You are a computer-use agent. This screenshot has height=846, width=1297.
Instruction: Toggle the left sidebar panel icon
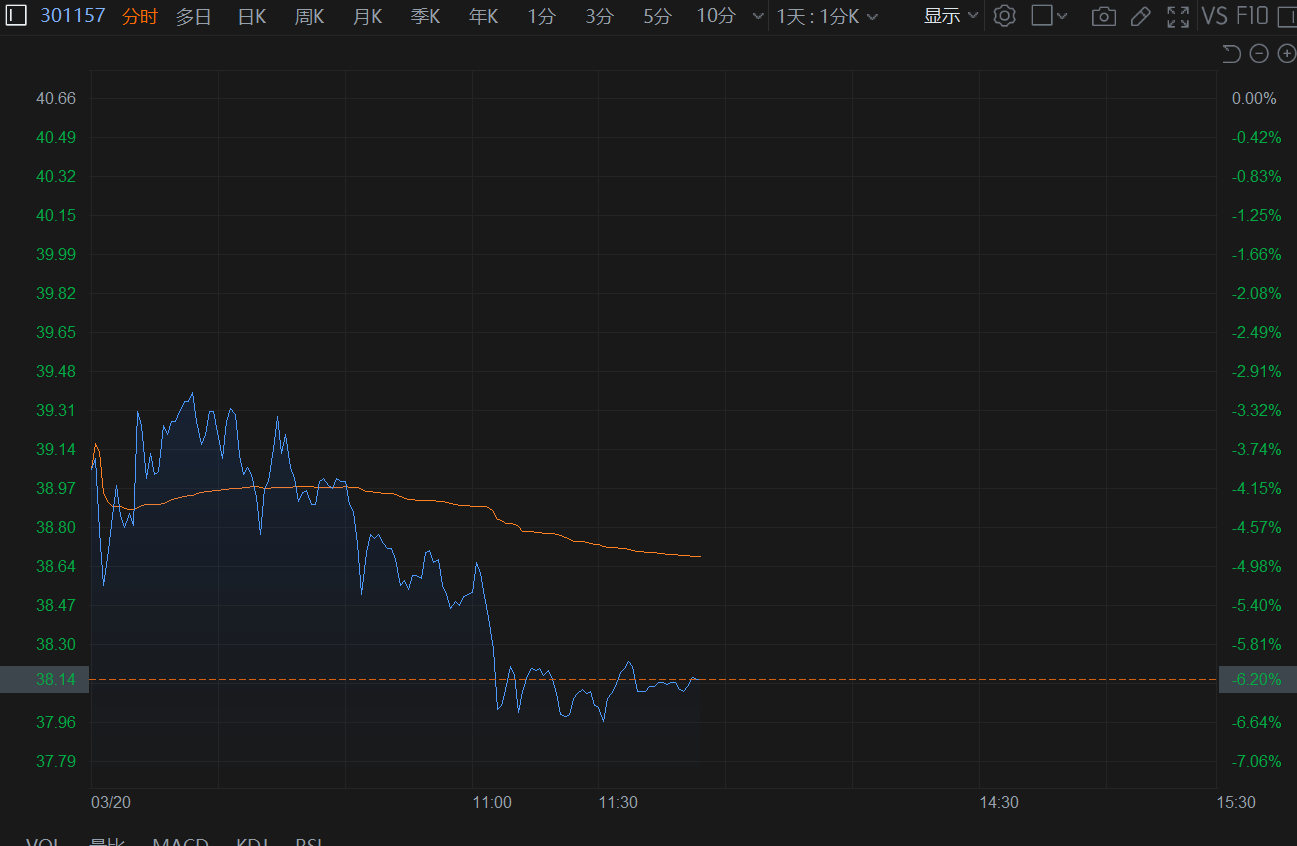pos(16,16)
